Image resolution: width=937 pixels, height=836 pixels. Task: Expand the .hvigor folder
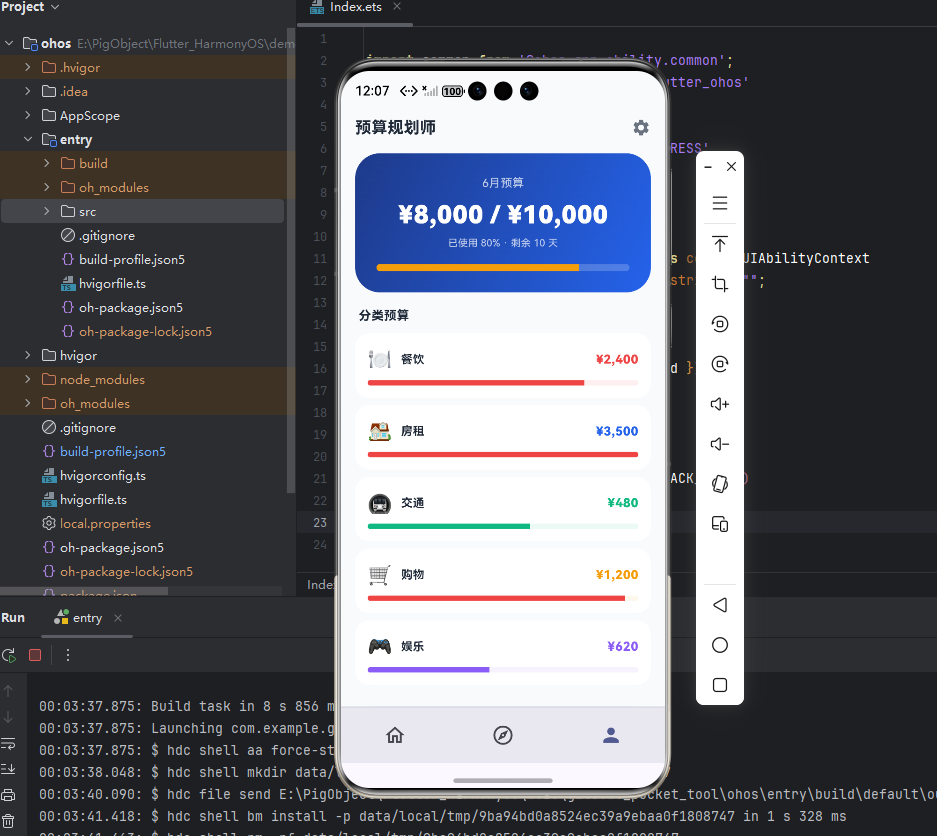[27, 68]
